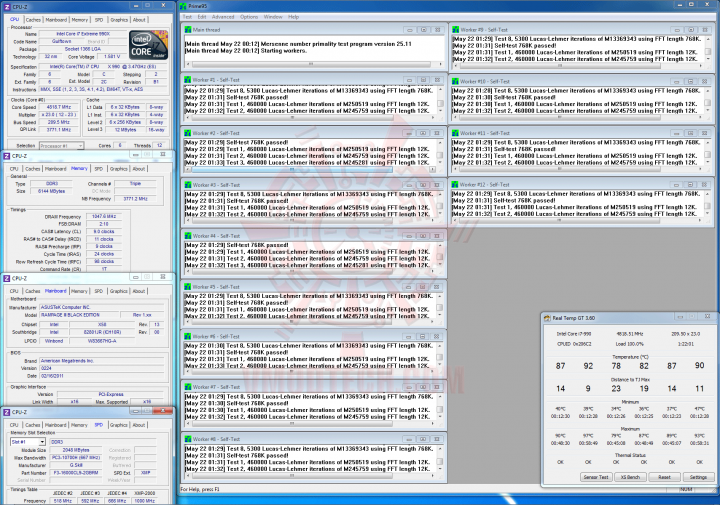Image resolution: width=720 pixels, height=505 pixels.
Task: Click the Worker #11 Self-Test window icon
Action: pos(456,133)
